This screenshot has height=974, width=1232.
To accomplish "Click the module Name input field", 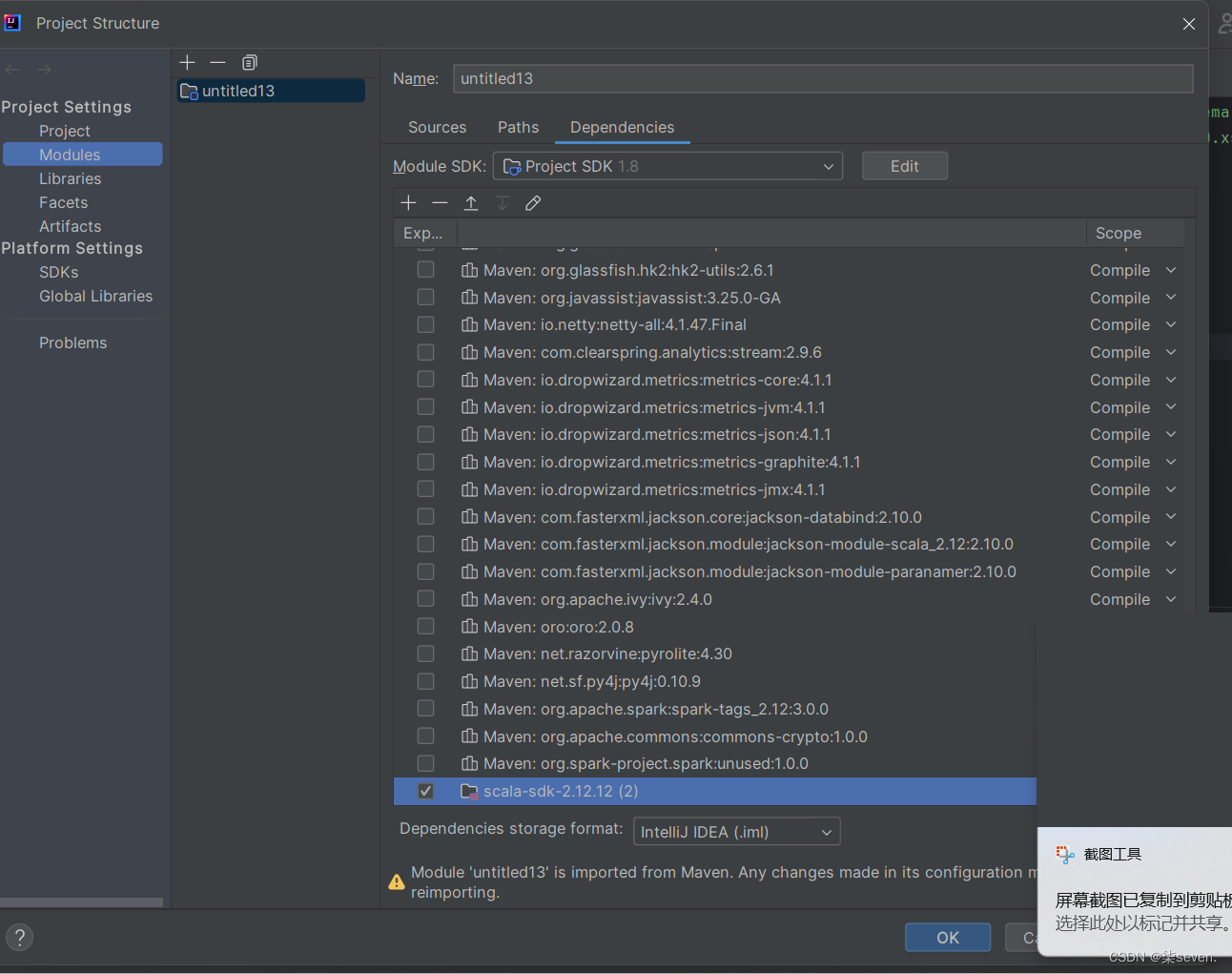I will pyautogui.click(x=823, y=78).
